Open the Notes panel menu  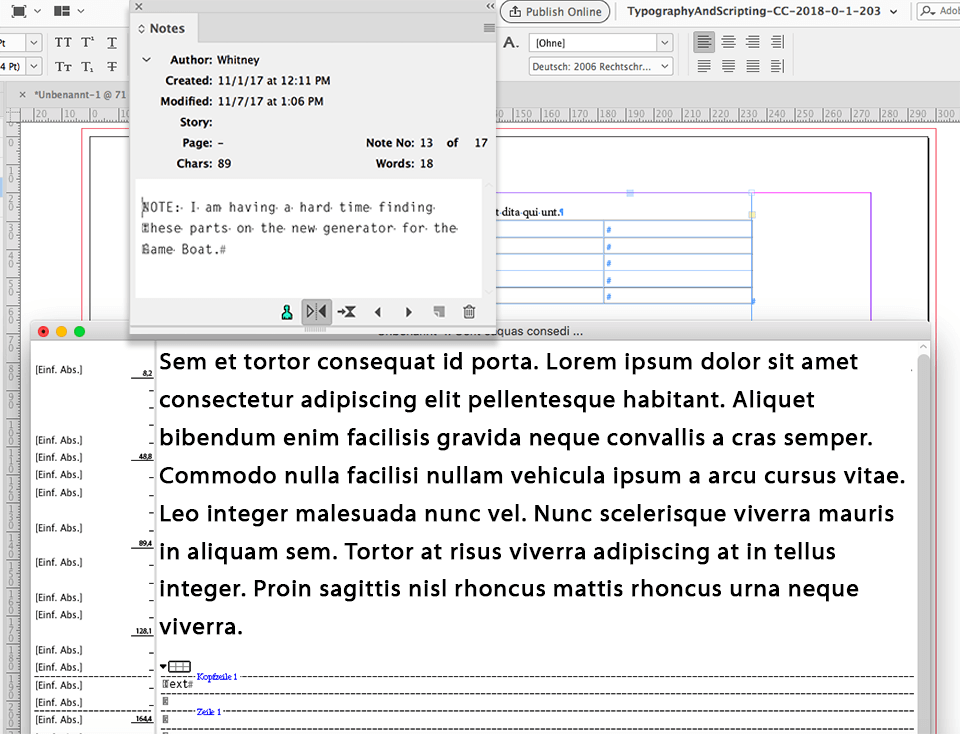[487, 28]
